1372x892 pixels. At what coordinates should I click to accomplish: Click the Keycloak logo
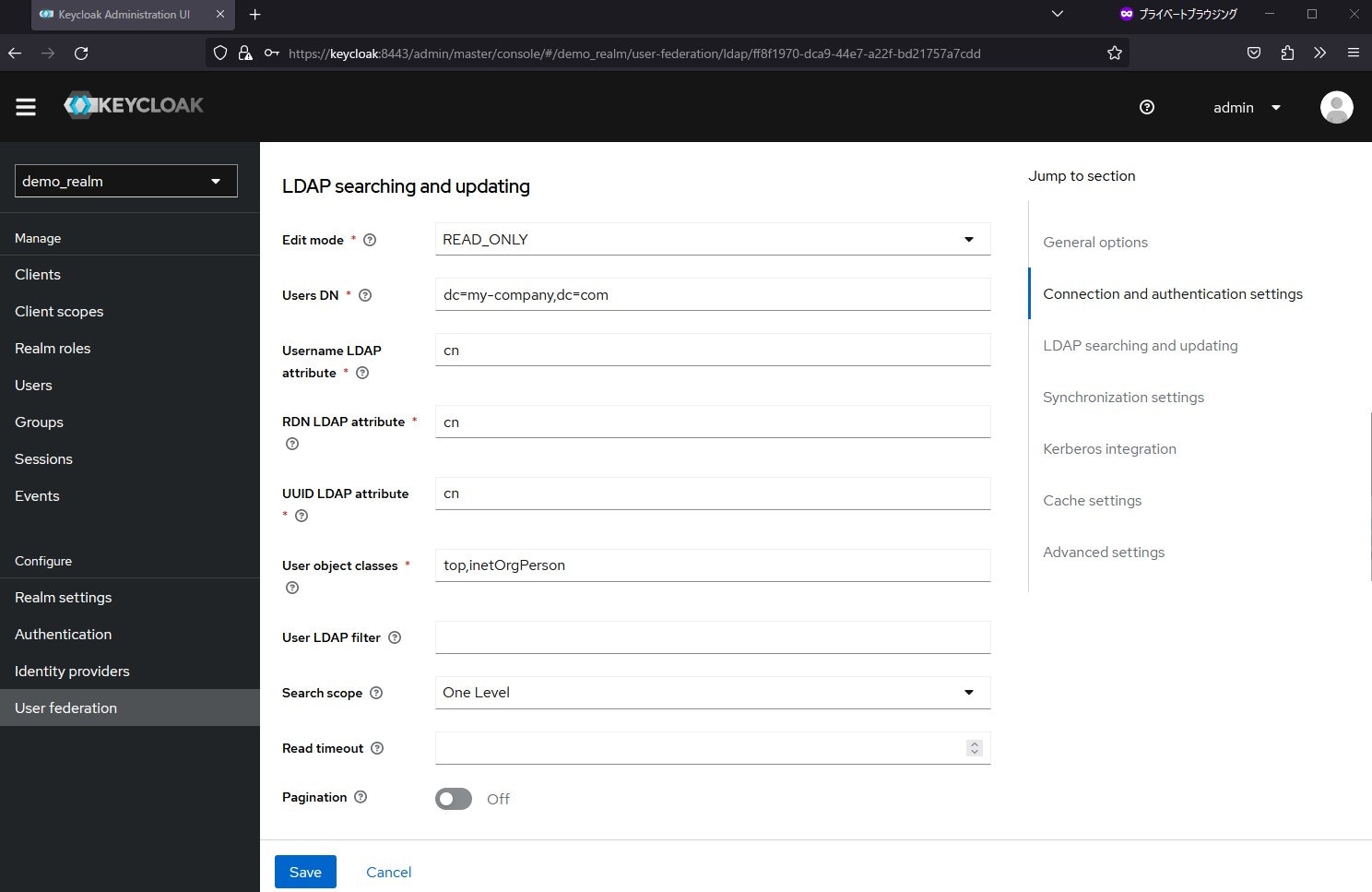point(133,104)
